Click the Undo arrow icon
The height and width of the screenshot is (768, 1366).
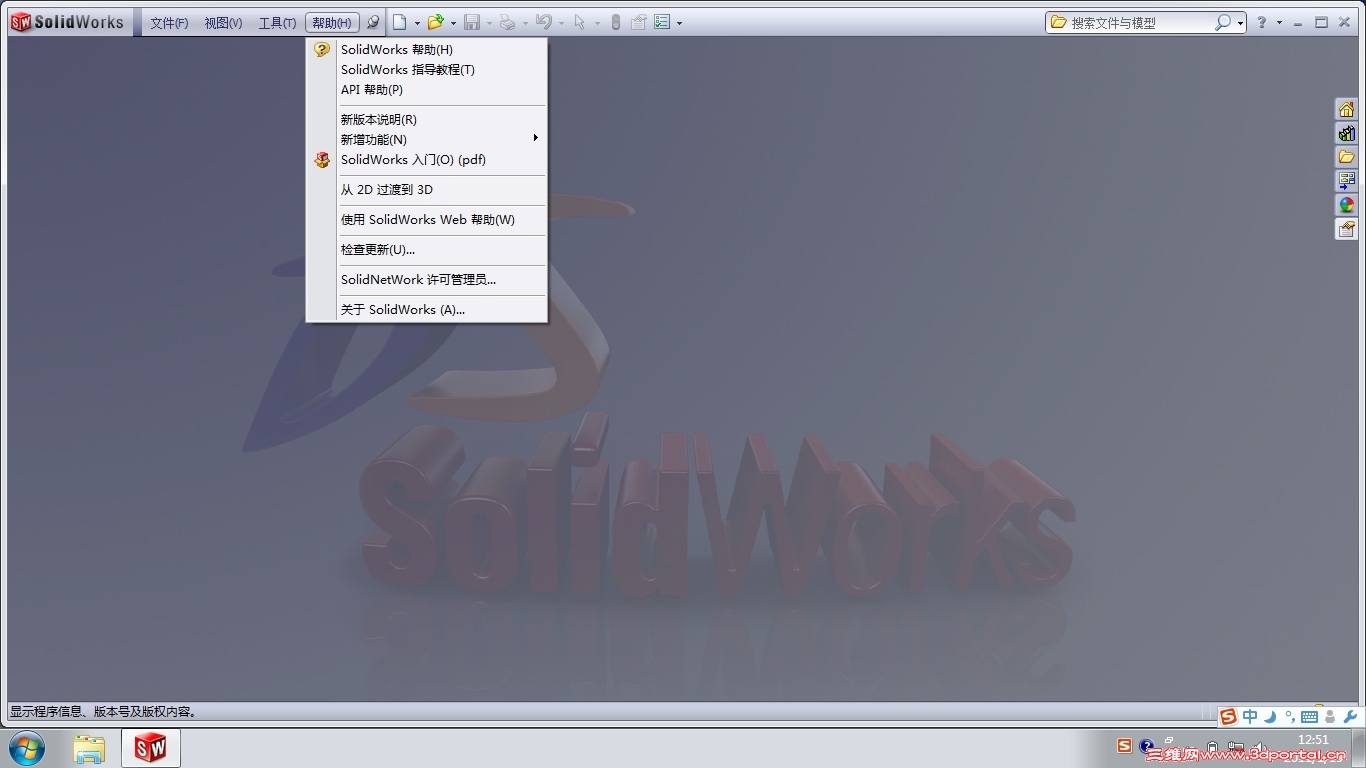click(544, 22)
